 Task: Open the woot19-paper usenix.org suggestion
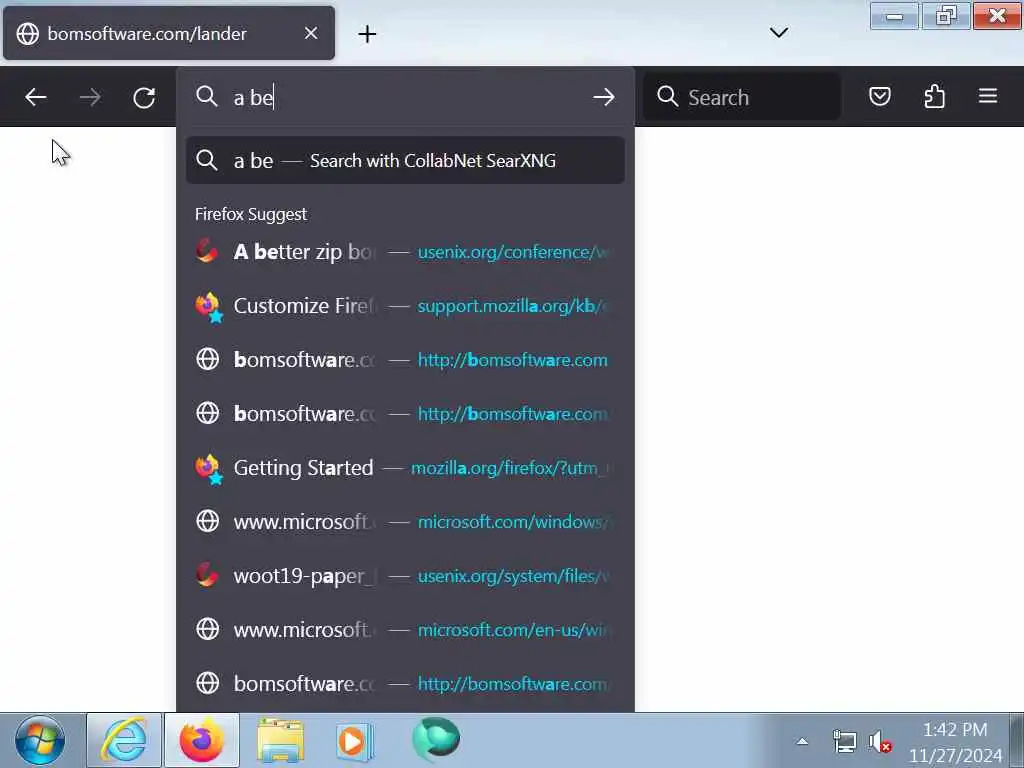(x=405, y=575)
